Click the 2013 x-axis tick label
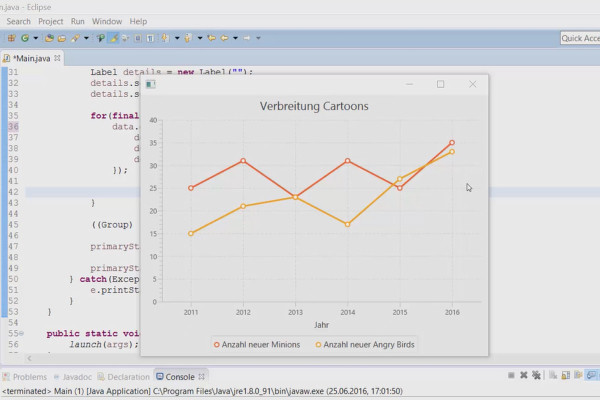600x400 pixels. pyautogui.click(x=295, y=312)
